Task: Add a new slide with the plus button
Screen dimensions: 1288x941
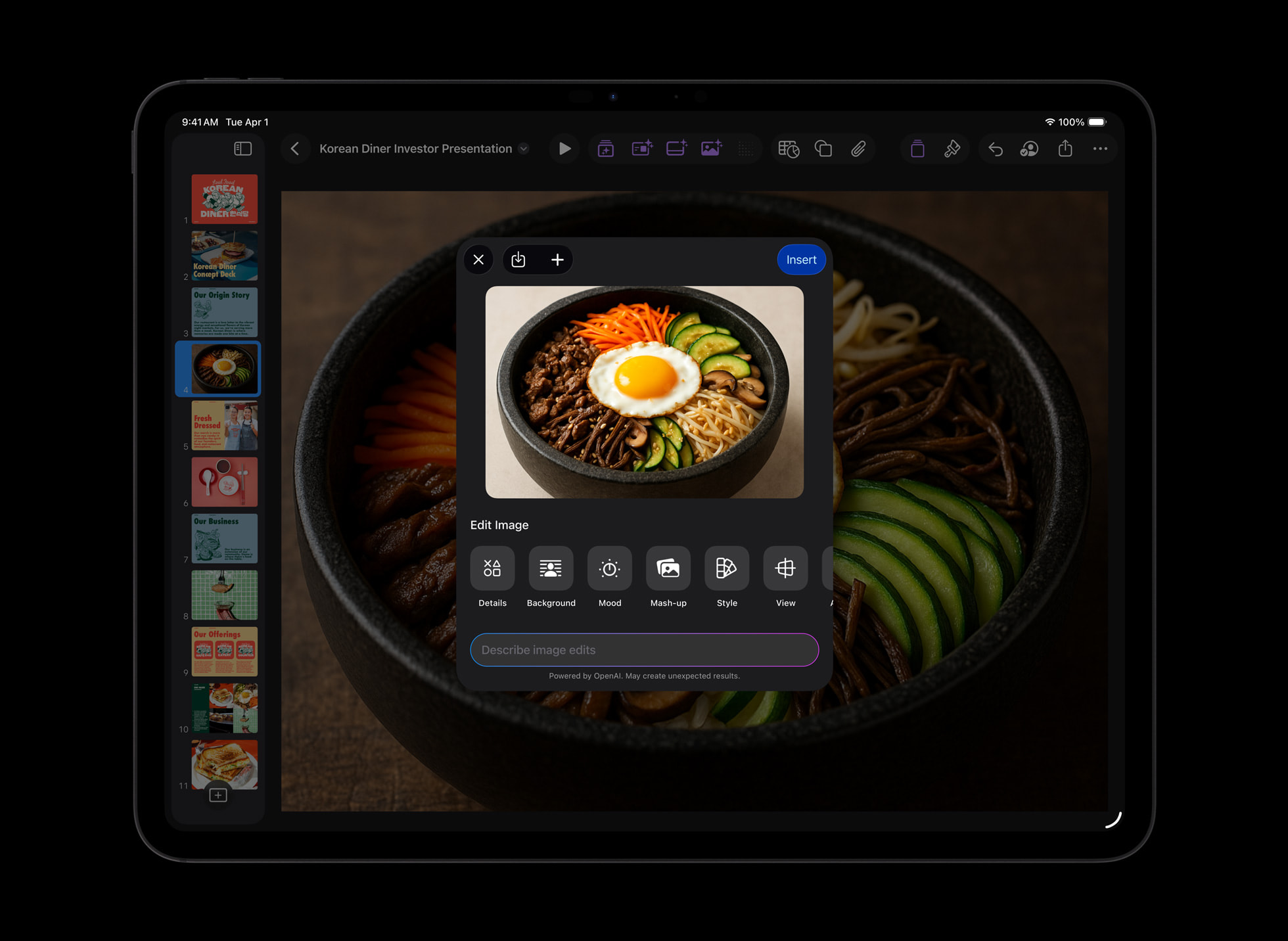Action: tap(217, 795)
